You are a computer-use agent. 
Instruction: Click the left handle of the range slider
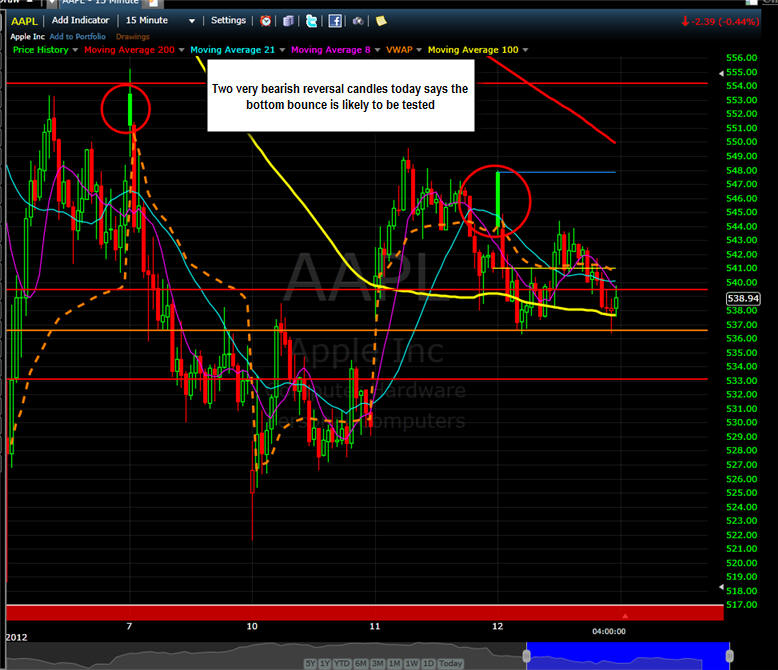(x=527, y=656)
